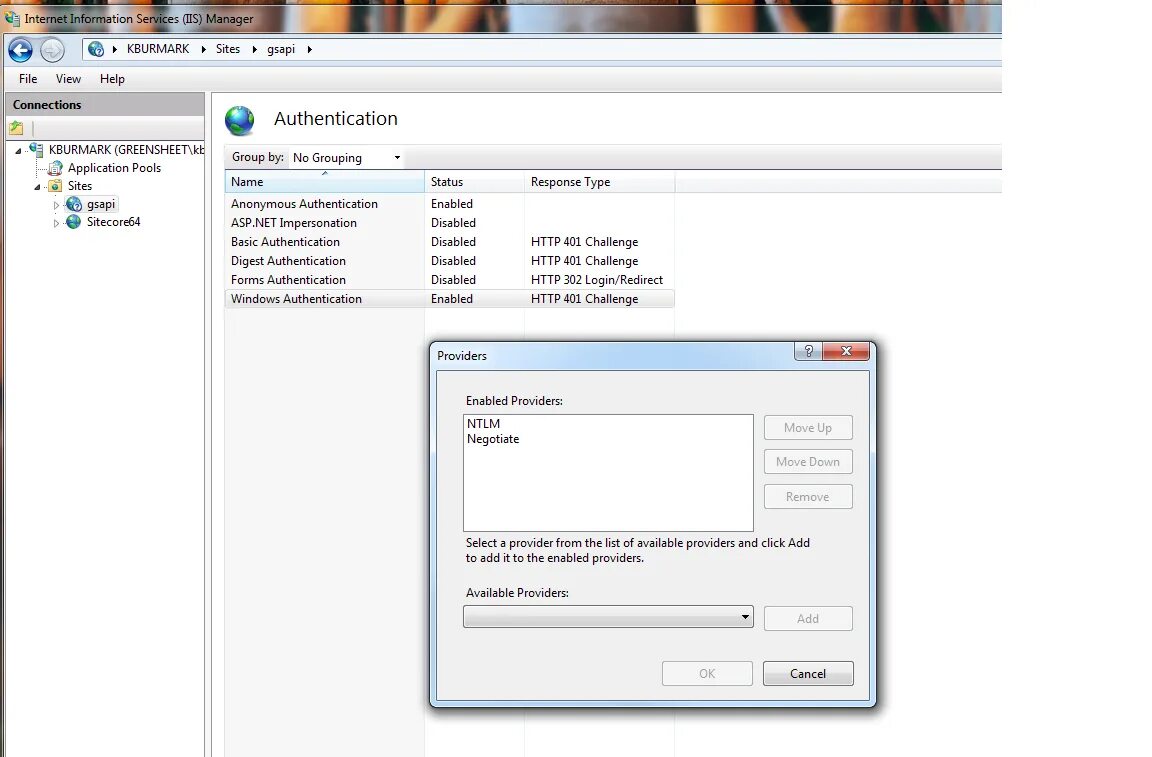Click Sites in the breadcrumb path
This screenshot has width=1152, height=757.
click(228, 49)
